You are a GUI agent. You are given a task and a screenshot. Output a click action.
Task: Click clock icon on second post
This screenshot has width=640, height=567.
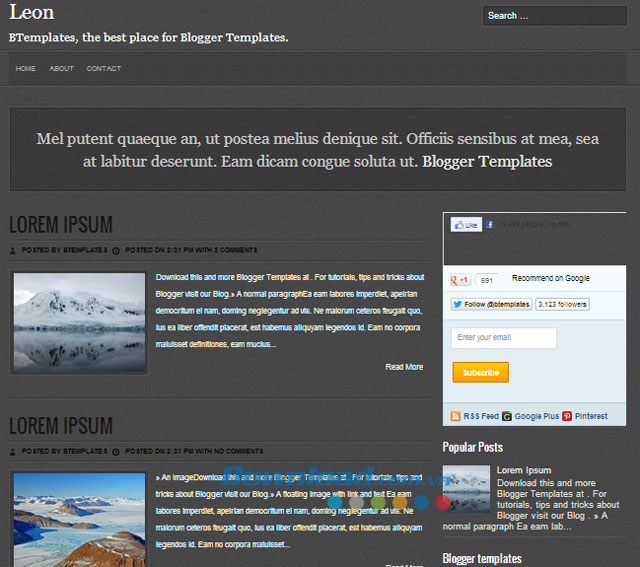point(116,452)
